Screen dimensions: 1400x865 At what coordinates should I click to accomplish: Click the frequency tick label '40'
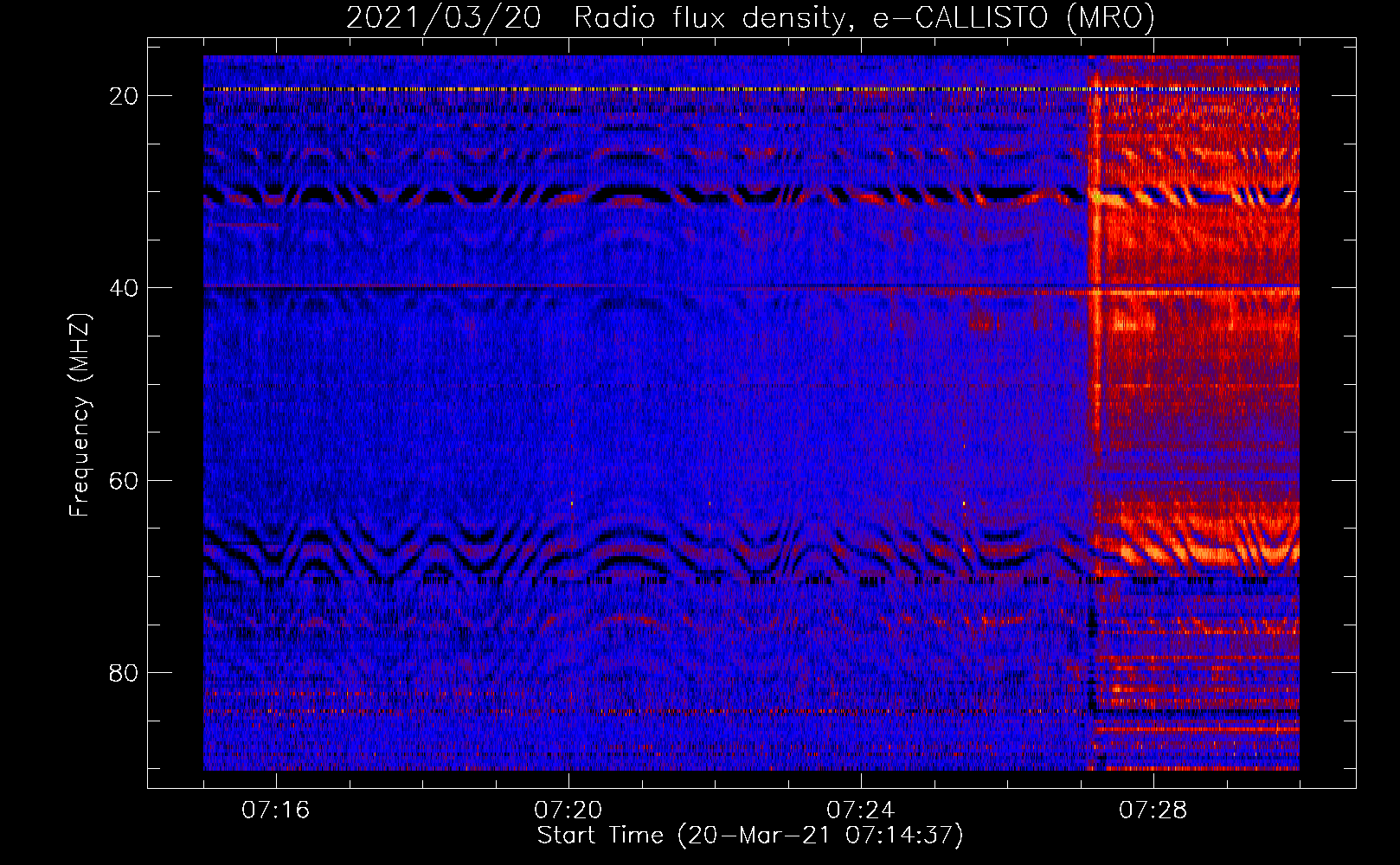125,288
